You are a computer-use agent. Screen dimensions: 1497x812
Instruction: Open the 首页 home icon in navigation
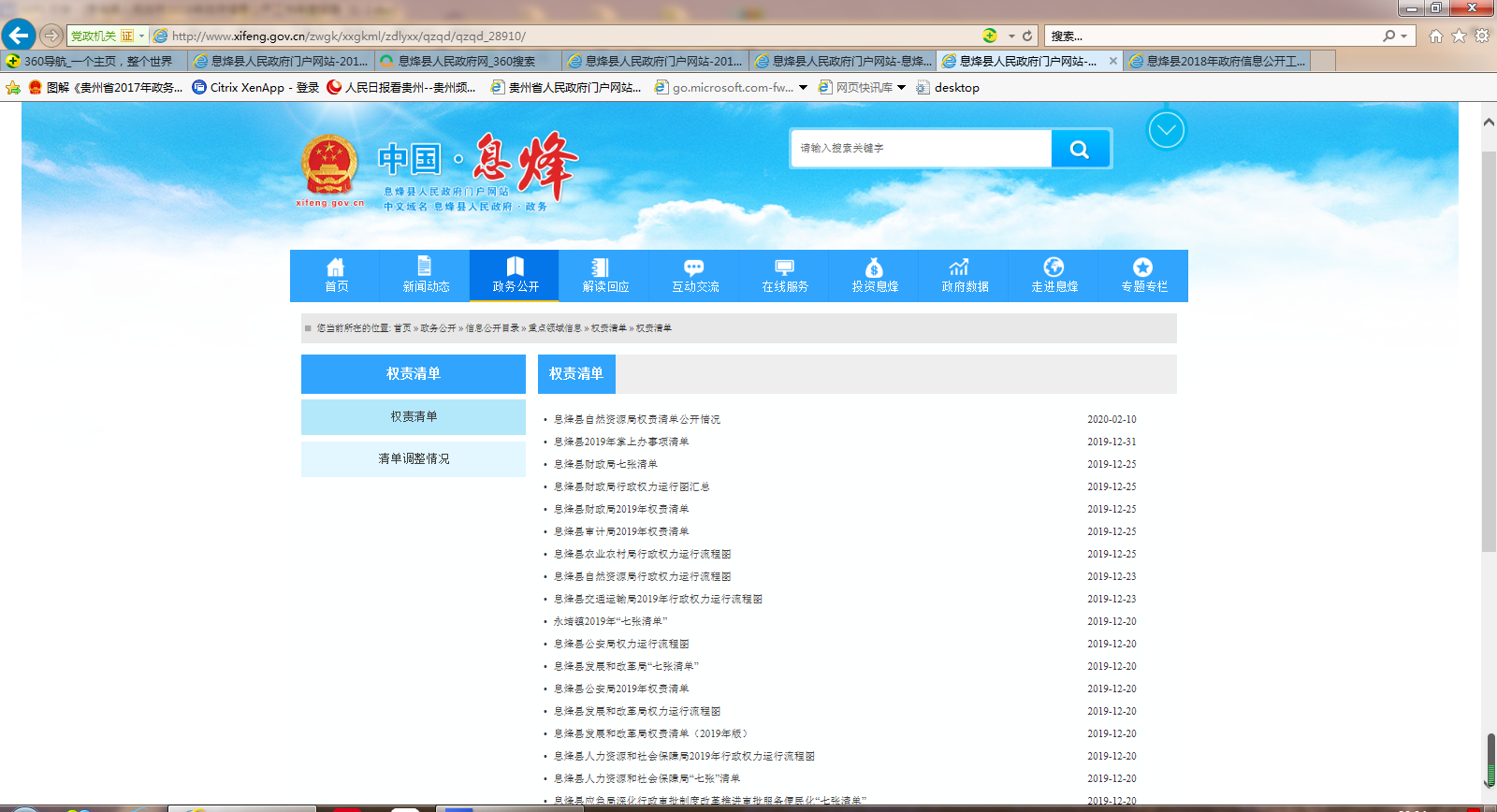pos(335,267)
